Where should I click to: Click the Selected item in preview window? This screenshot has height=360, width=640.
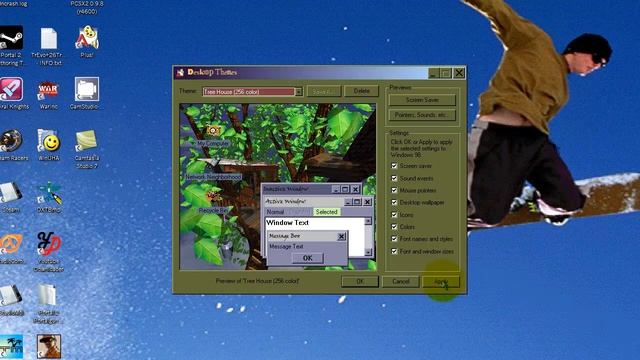pyautogui.click(x=327, y=212)
